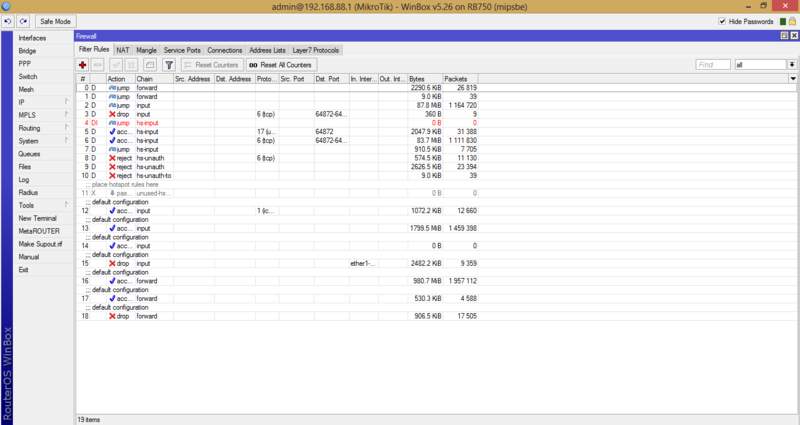Viewport: 800px width, 425px height.
Task: Switch to the NAT tab
Action: click(122, 50)
